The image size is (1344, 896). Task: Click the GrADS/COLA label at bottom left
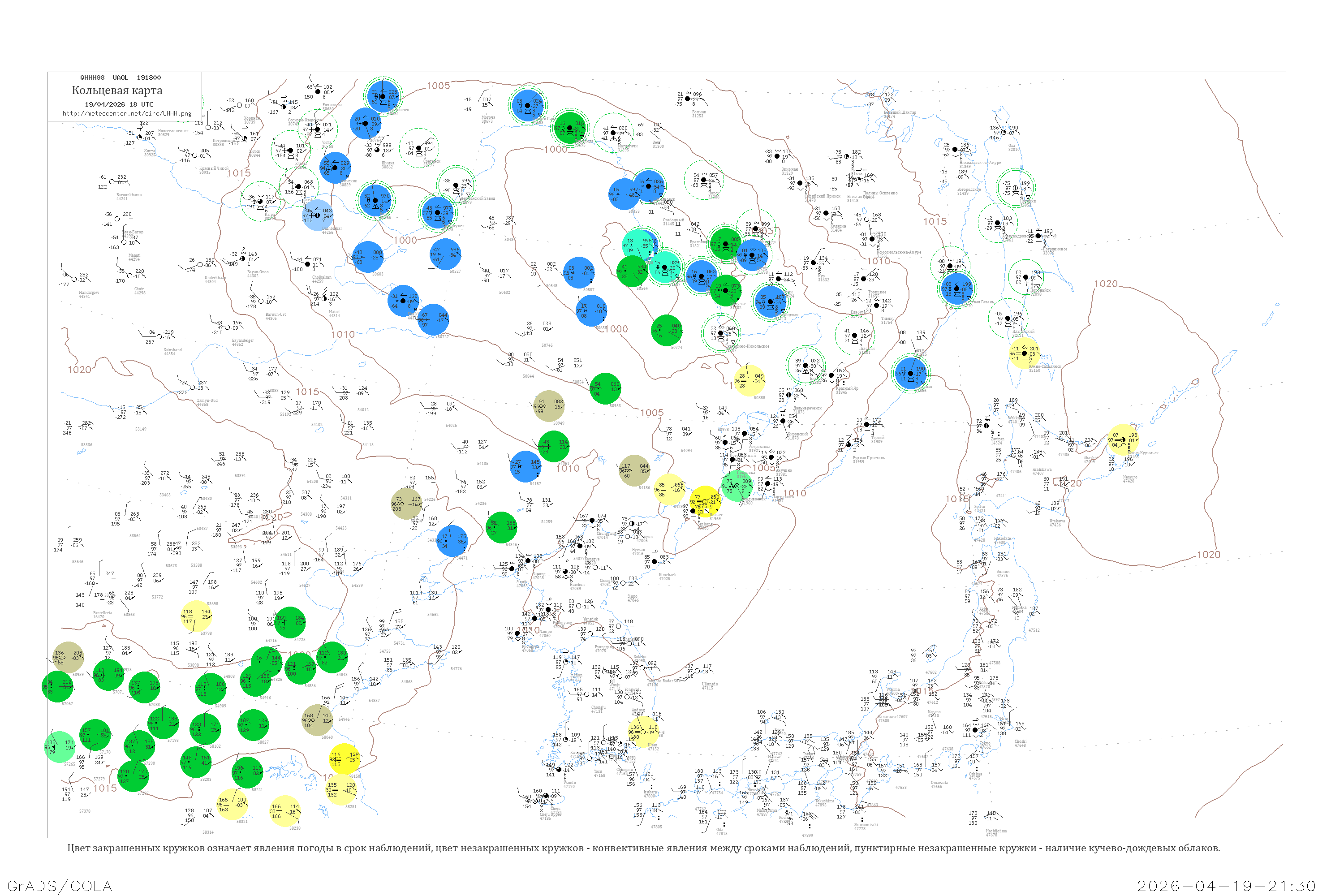pos(60,886)
